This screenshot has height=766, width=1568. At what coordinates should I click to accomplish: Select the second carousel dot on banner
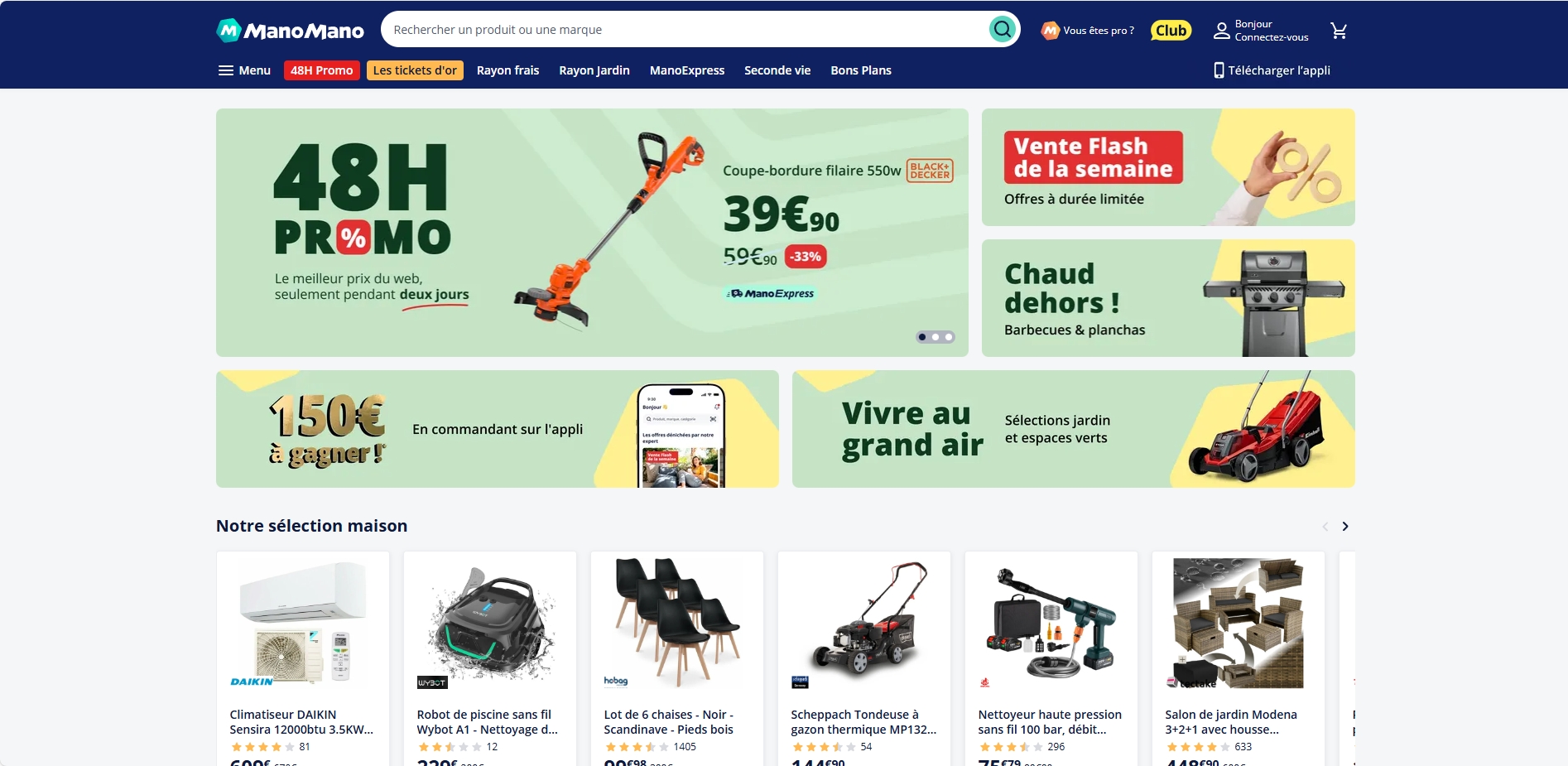(936, 337)
